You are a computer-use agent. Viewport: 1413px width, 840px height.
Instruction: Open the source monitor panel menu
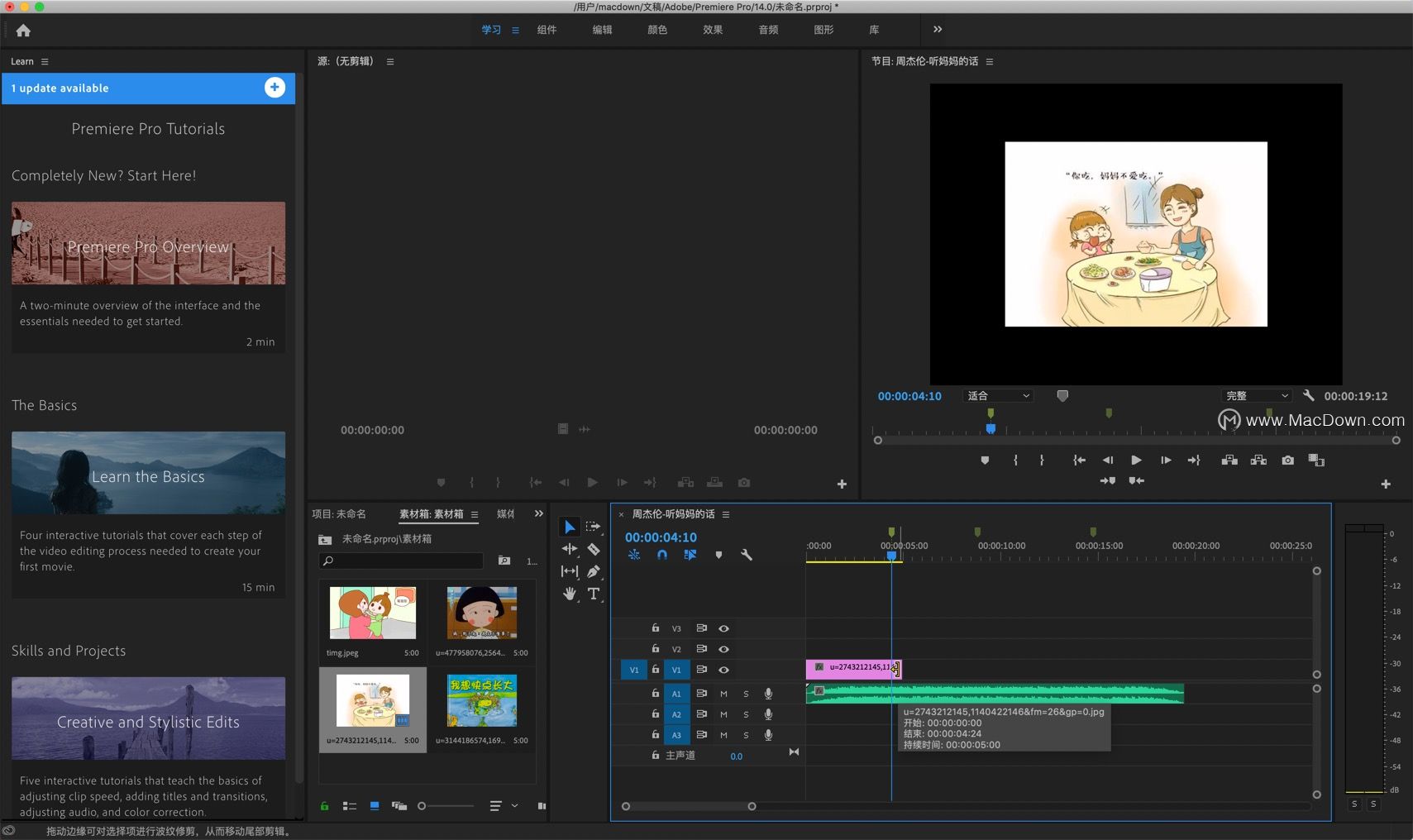[x=390, y=62]
